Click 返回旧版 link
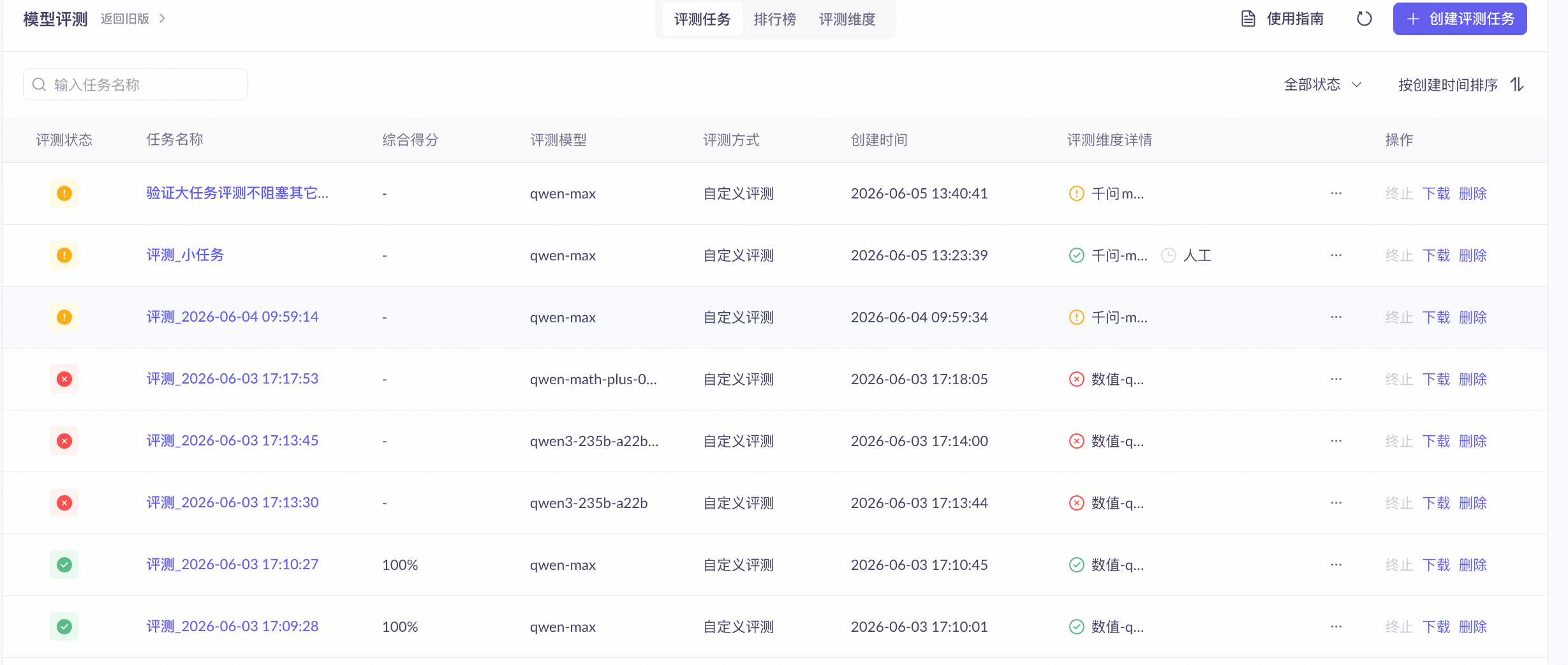 click(x=125, y=19)
